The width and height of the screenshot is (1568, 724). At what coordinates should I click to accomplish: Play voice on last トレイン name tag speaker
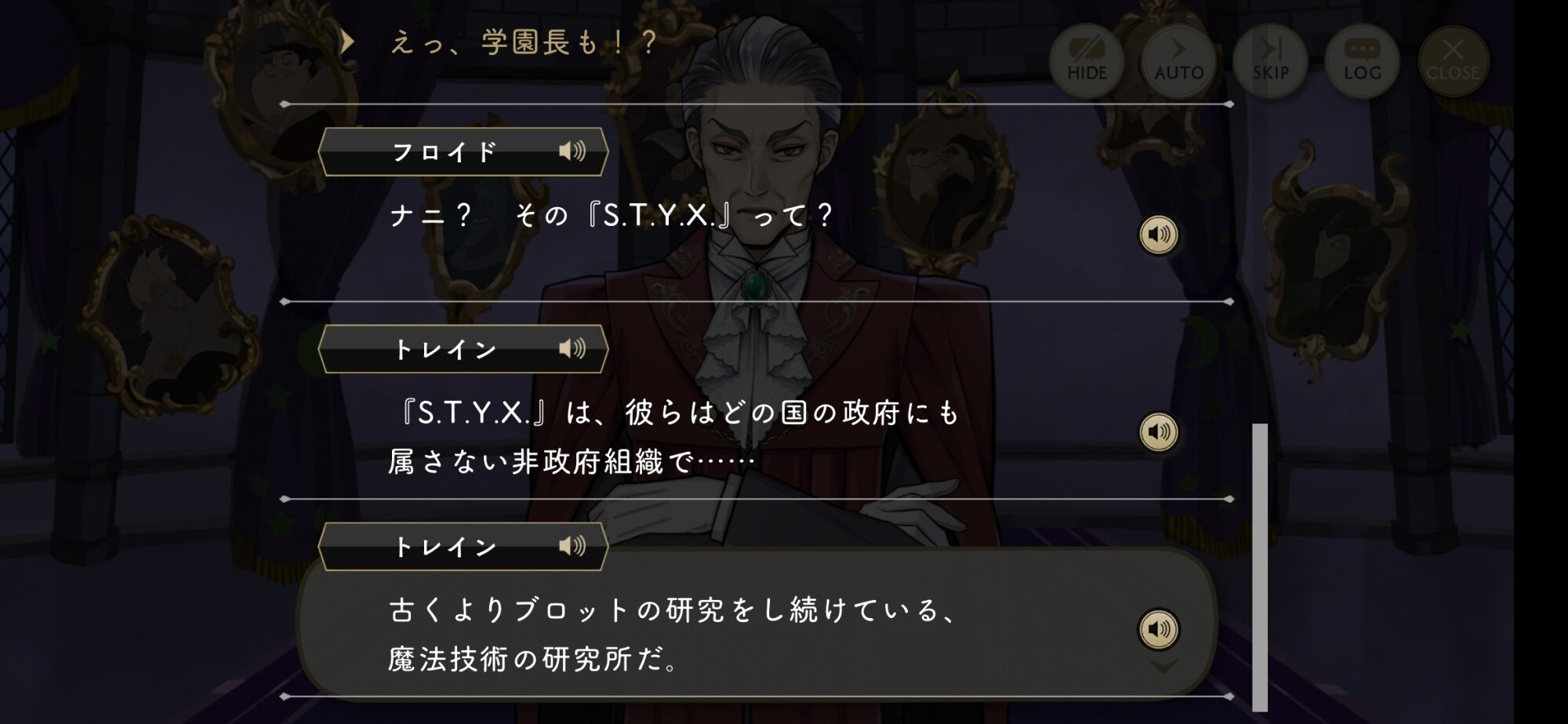(x=572, y=546)
